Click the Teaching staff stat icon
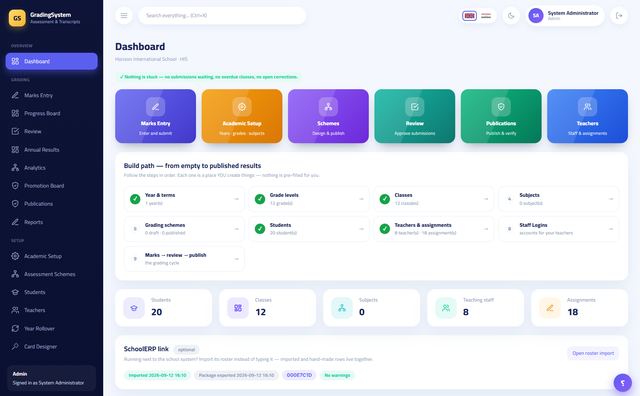The height and width of the screenshot is (396, 640). tap(446, 308)
